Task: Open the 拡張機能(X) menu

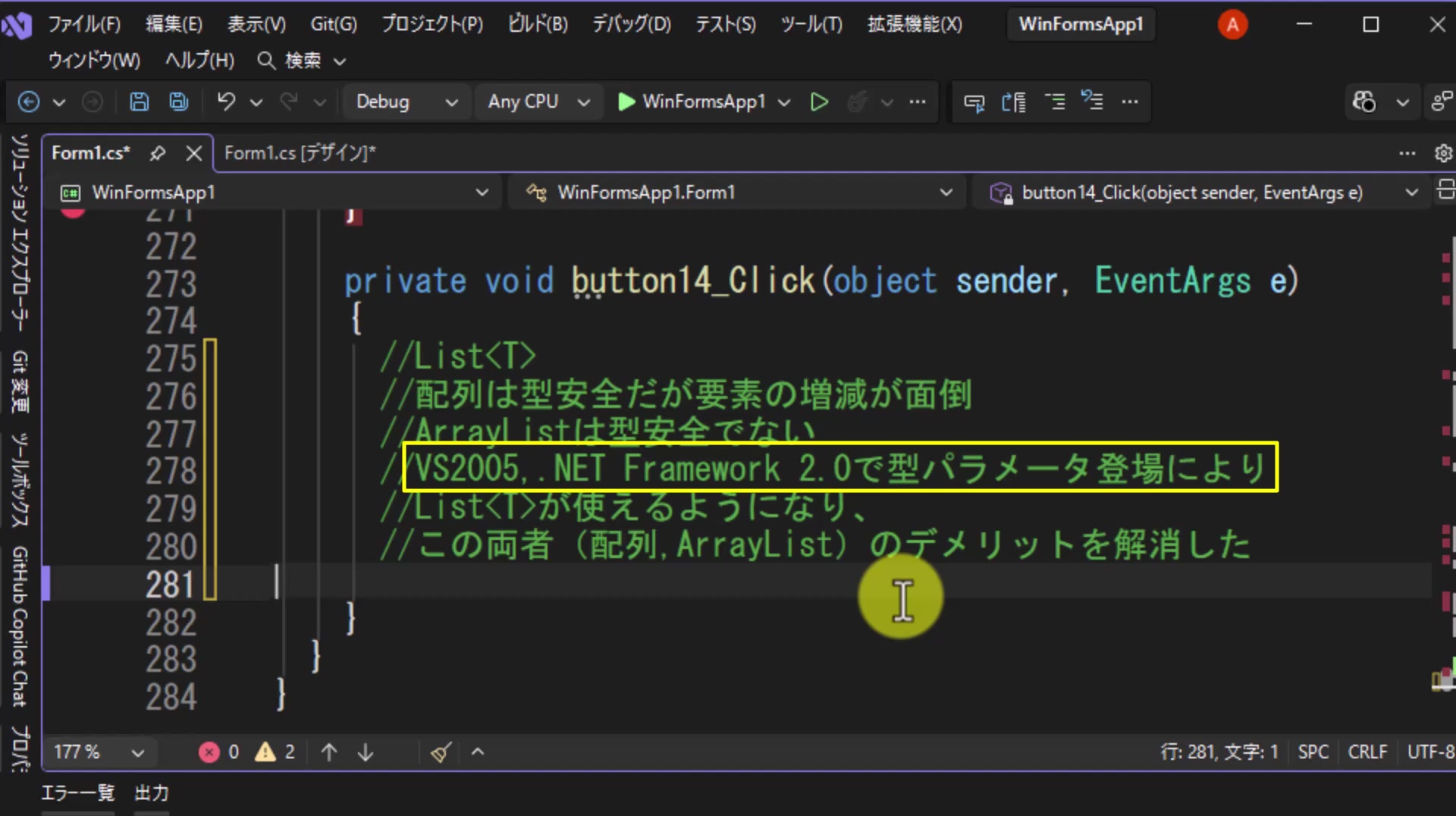Action: [915, 24]
